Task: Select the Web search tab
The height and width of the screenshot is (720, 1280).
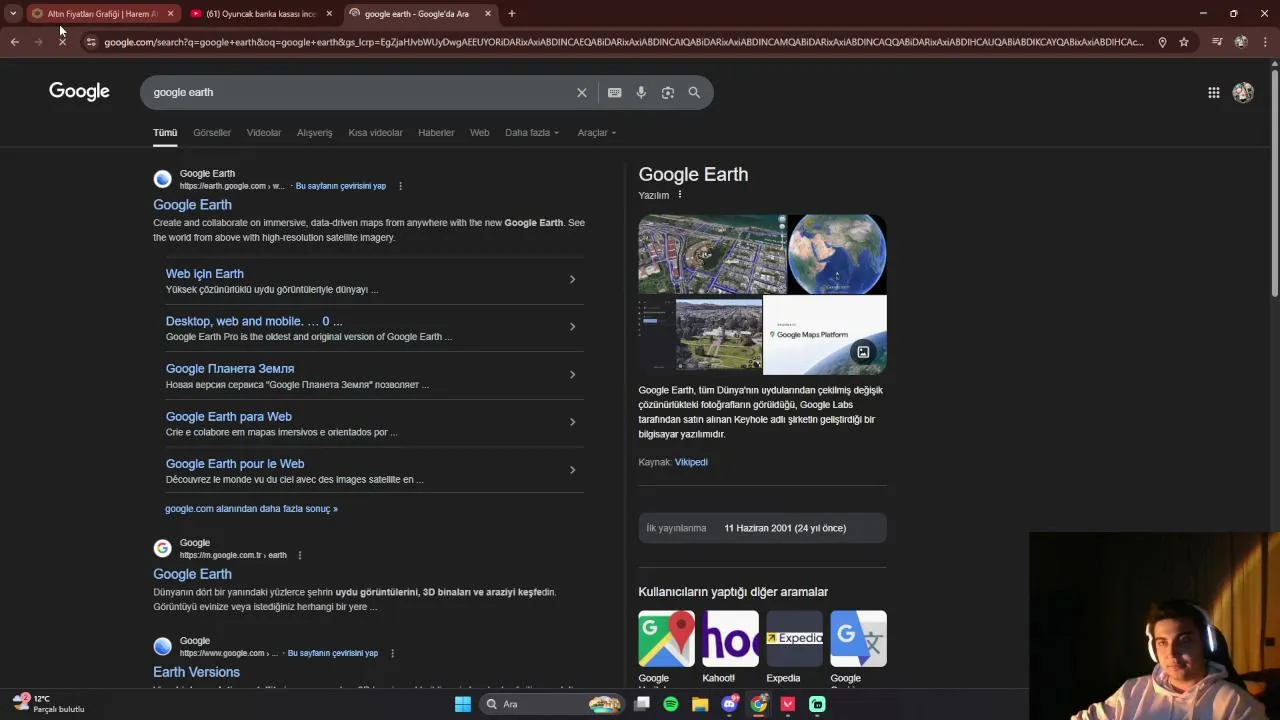Action: (x=480, y=132)
